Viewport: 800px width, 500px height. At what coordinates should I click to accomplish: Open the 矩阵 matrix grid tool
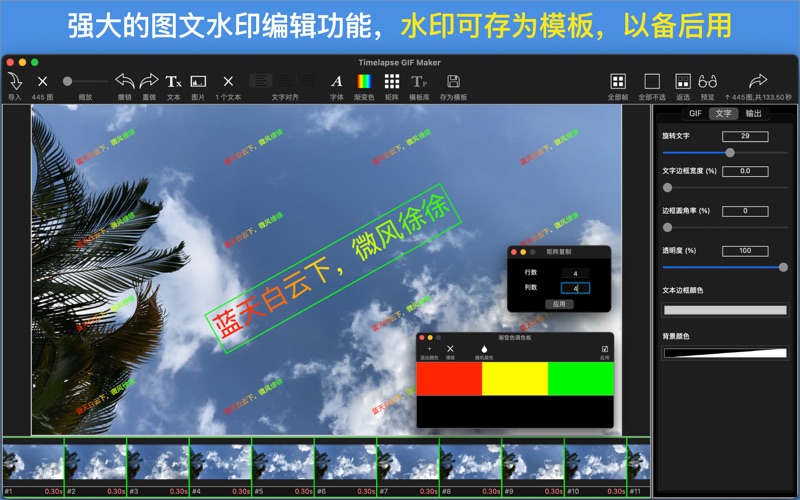click(392, 81)
